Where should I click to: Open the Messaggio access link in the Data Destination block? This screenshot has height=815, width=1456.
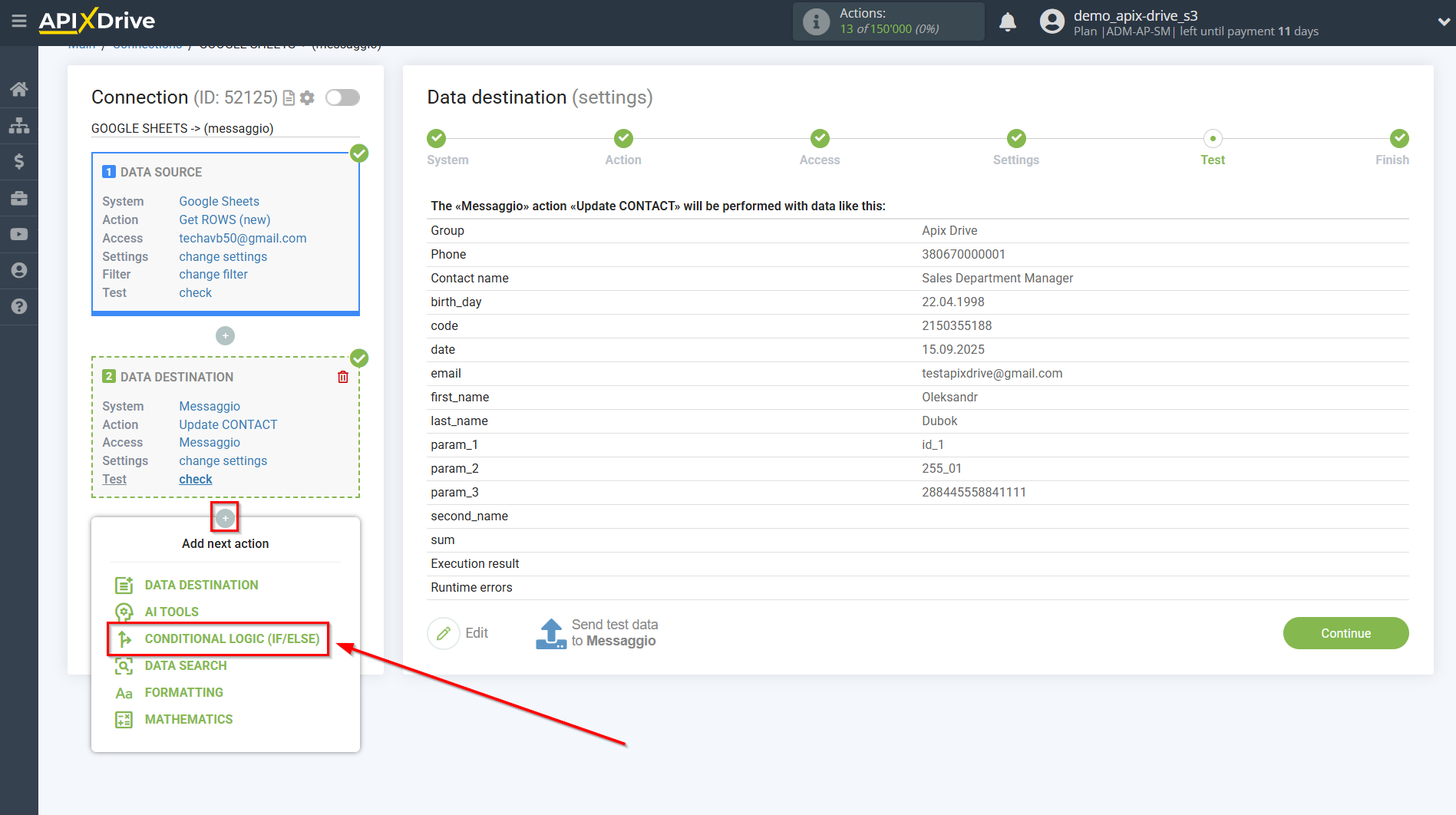[210, 442]
